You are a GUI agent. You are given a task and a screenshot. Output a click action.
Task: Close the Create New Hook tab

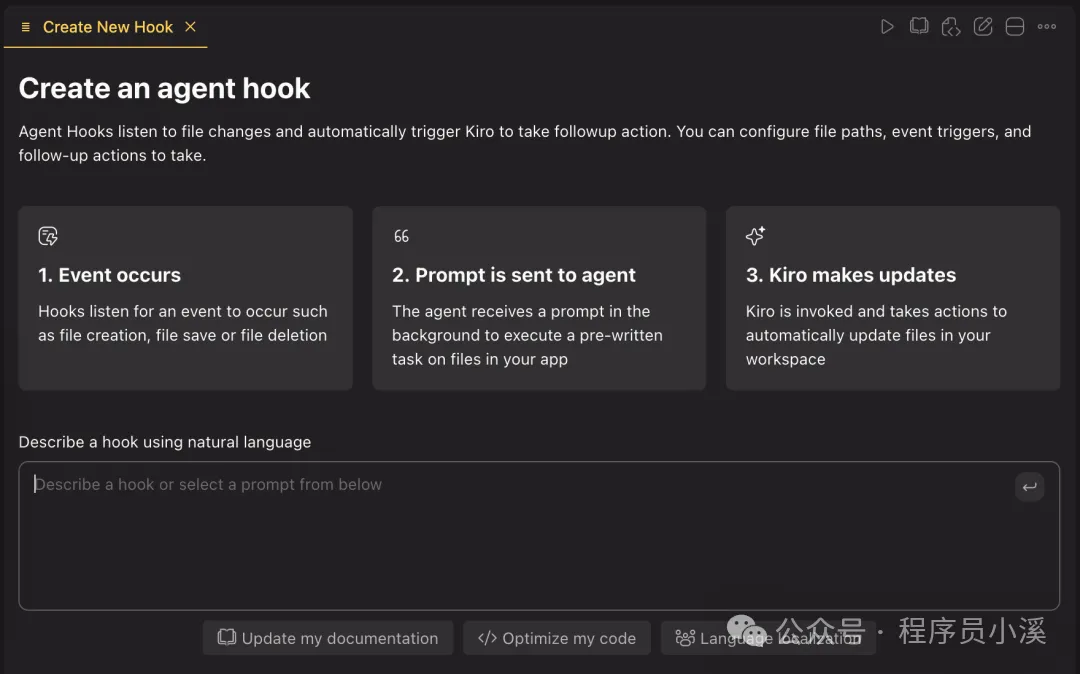click(191, 27)
